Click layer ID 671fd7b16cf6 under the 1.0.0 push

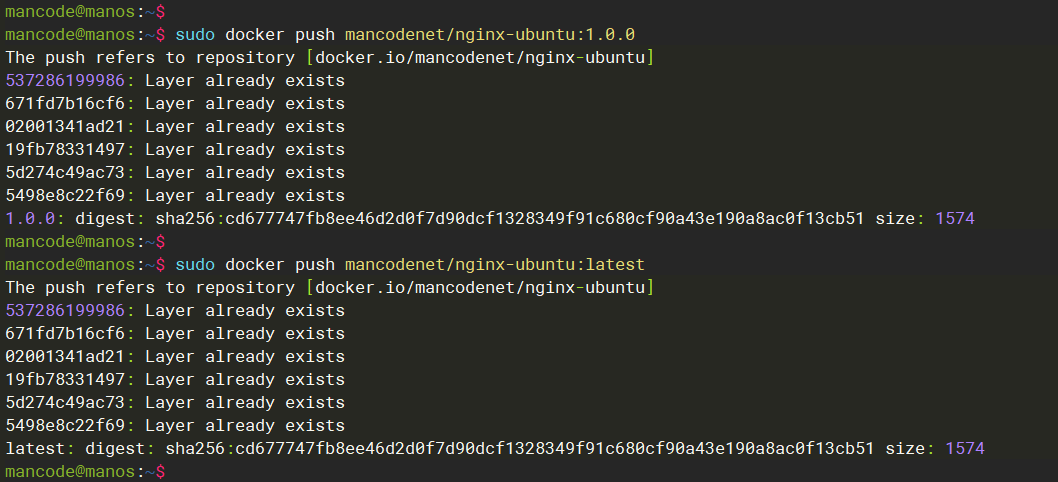click(65, 104)
